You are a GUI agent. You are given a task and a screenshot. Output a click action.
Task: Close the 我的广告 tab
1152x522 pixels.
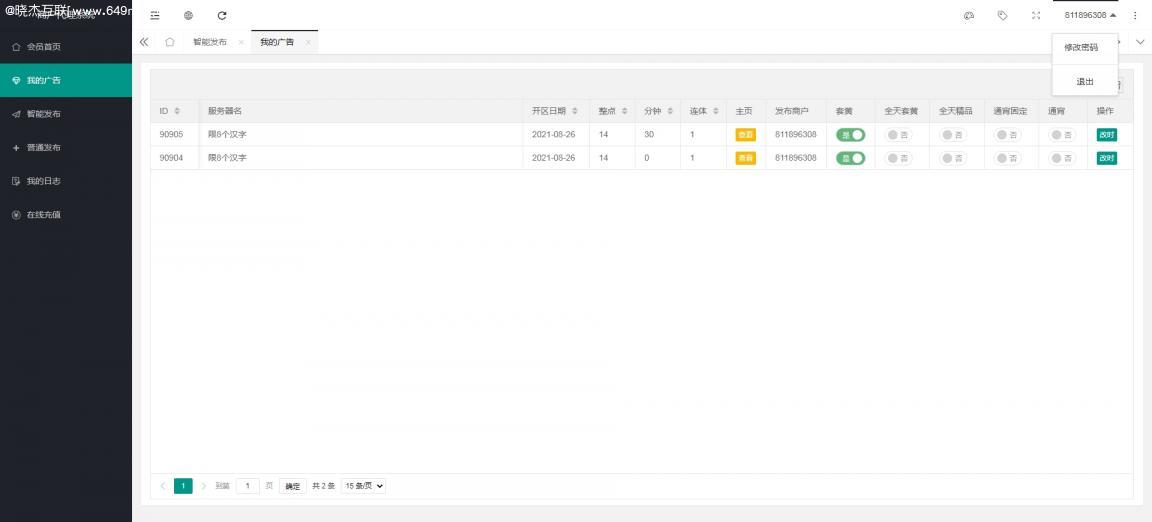point(308,43)
